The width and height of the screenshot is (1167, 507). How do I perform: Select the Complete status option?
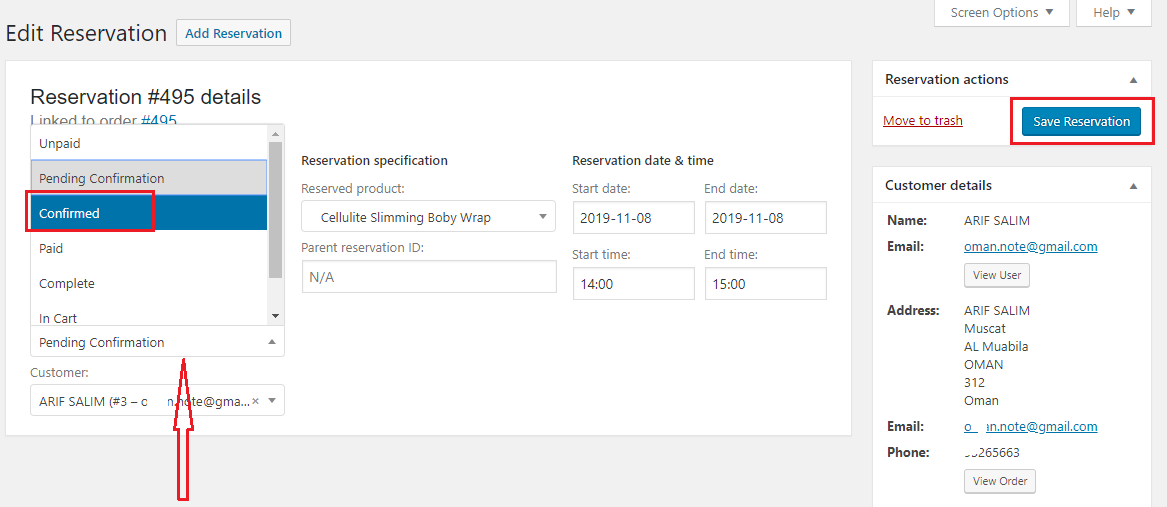click(67, 283)
